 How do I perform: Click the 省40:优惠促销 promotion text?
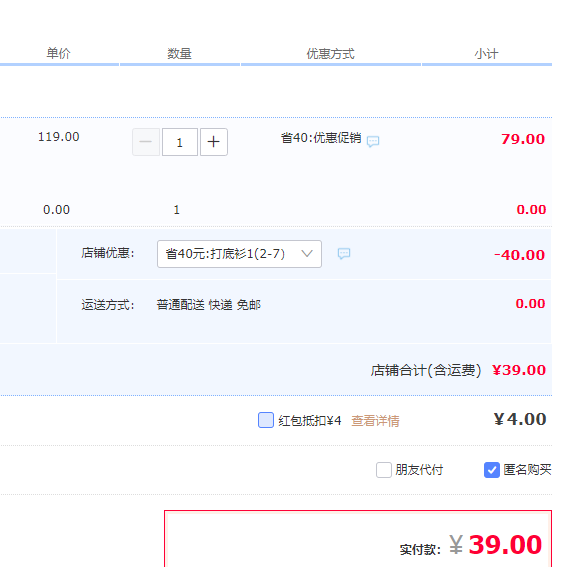tap(321, 138)
